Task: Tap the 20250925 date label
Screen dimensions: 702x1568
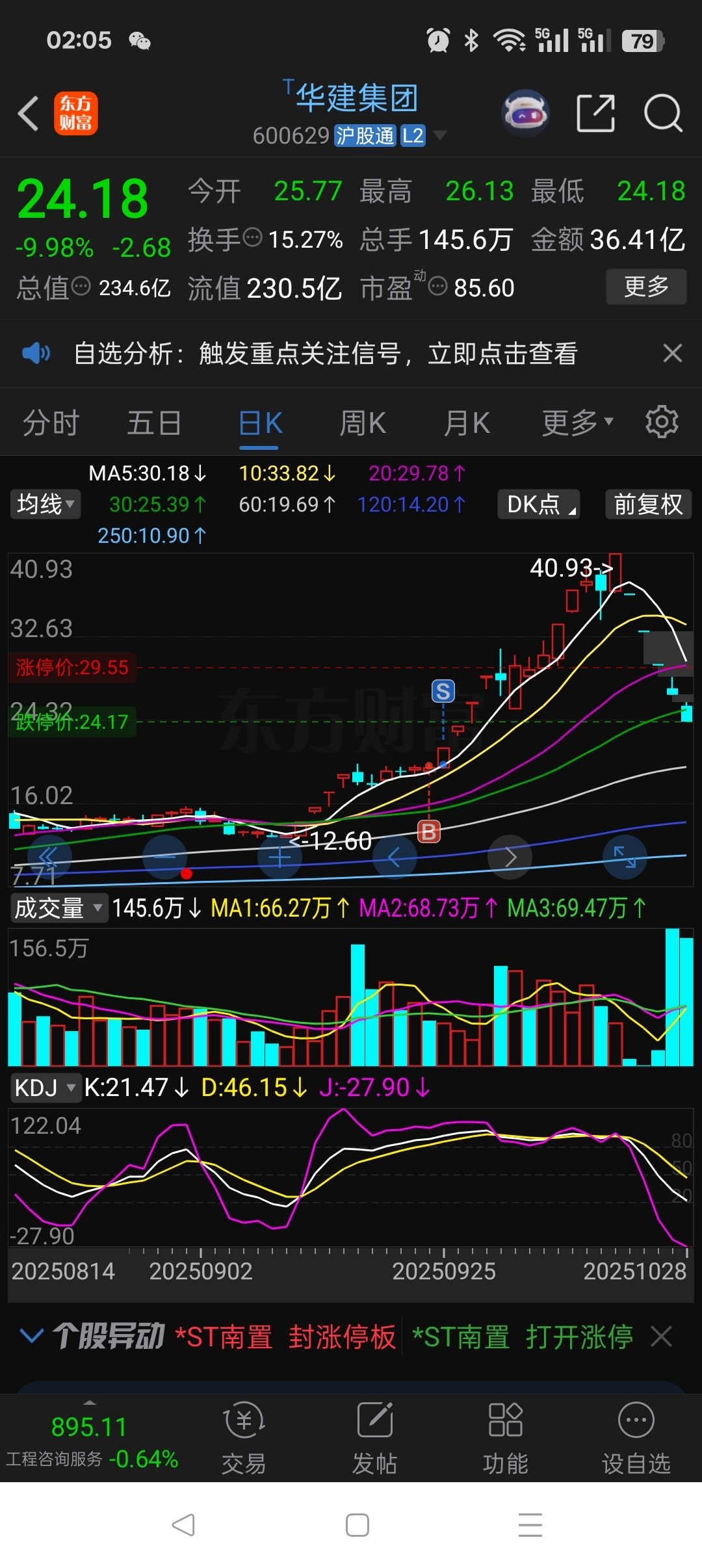Action: (x=444, y=1271)
